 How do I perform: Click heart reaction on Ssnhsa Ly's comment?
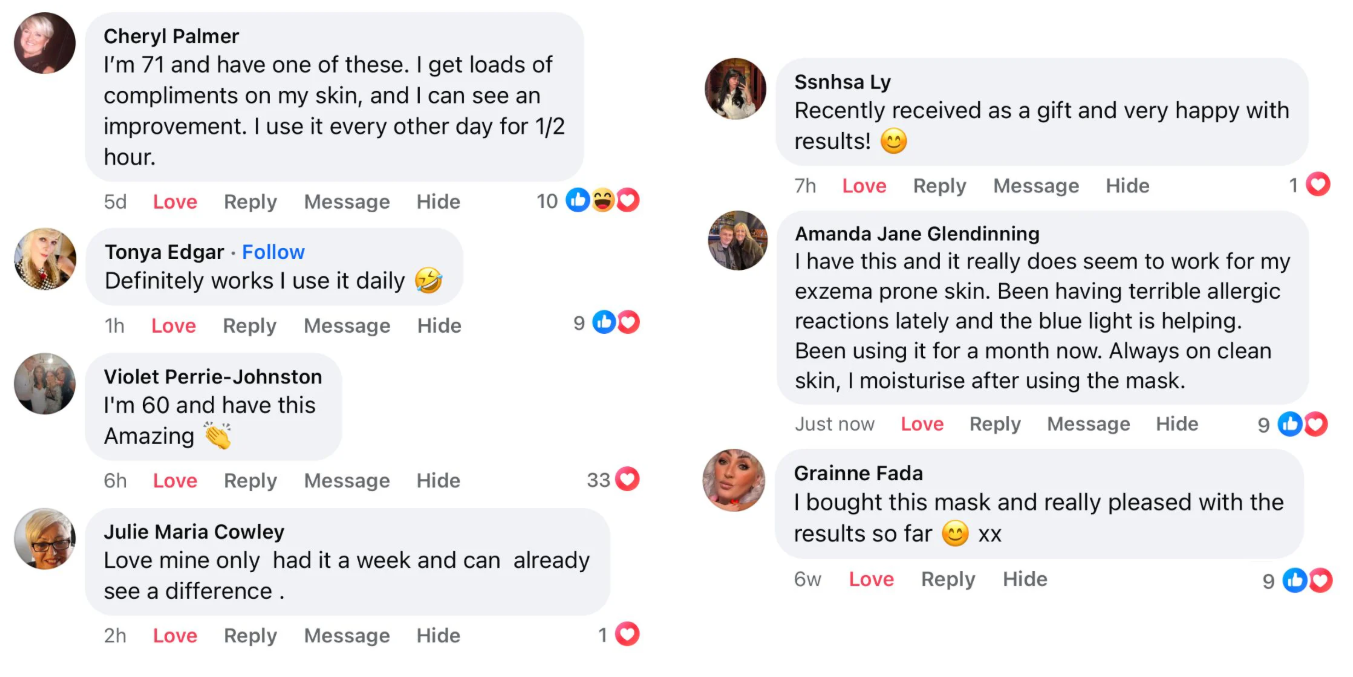(x=1318, y=185)
